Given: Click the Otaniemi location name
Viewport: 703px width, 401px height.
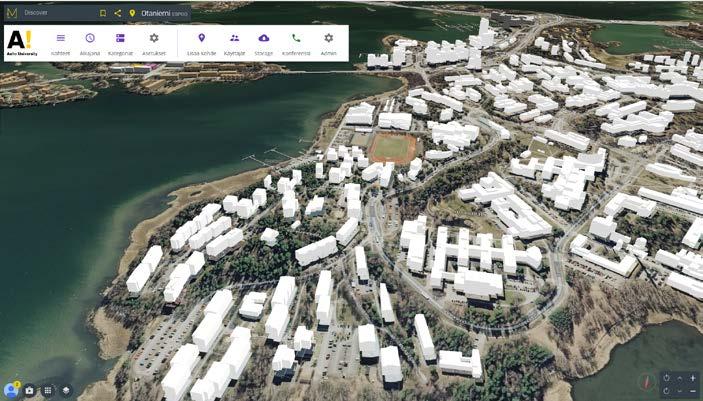Looking at the screenshot, I should 156,13.
